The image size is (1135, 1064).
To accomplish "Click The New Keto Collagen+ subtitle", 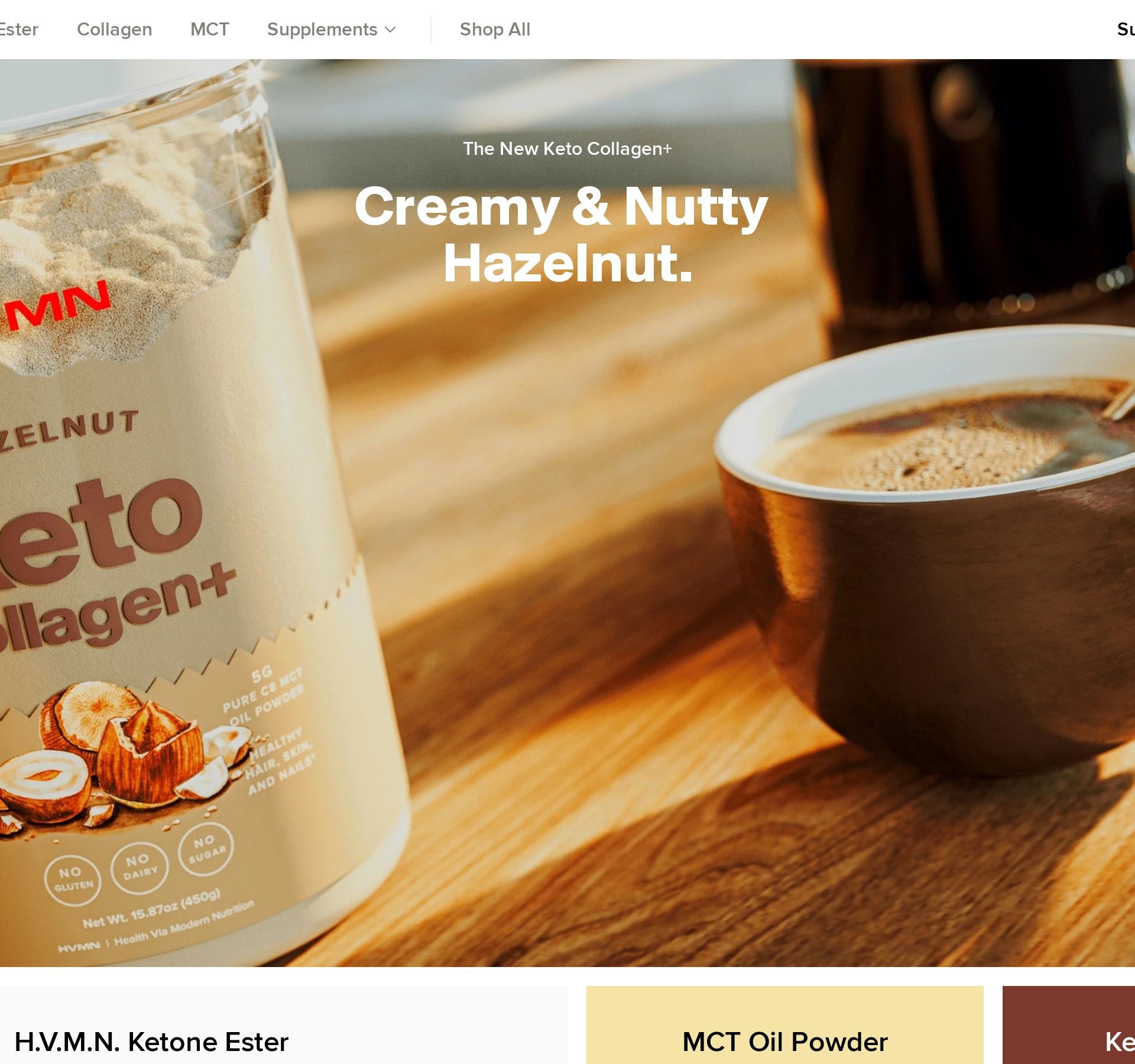I will (567, 148).
